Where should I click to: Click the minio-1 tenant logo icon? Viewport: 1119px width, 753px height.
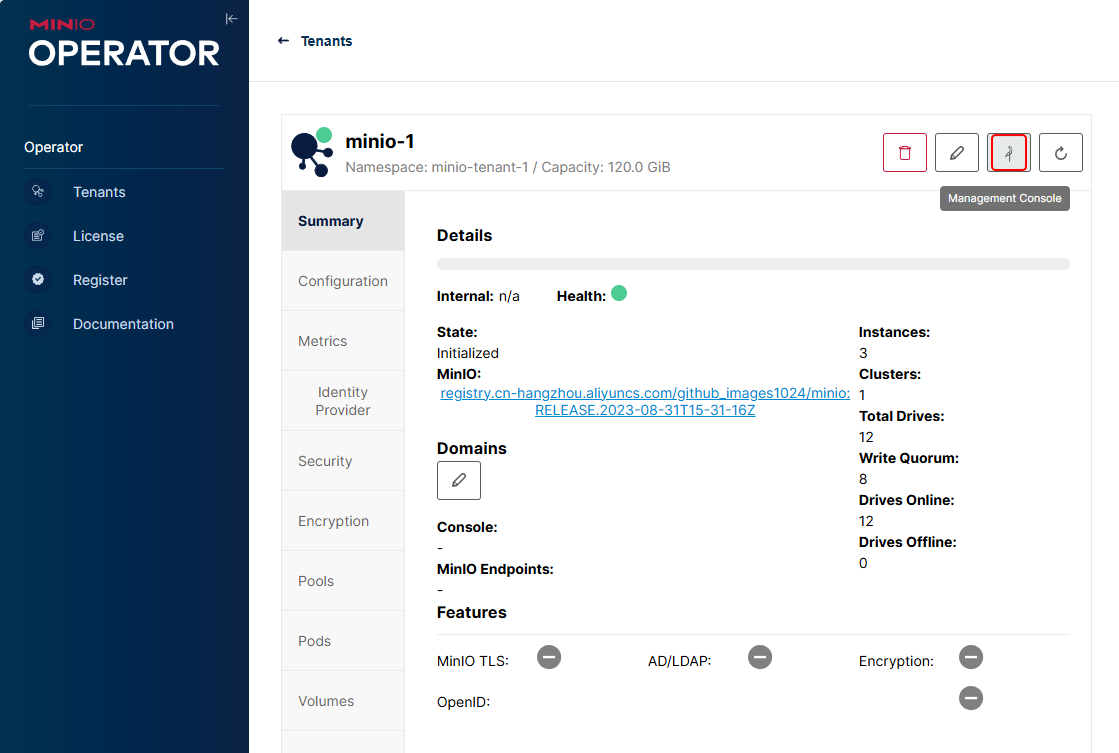pos(312,152)
